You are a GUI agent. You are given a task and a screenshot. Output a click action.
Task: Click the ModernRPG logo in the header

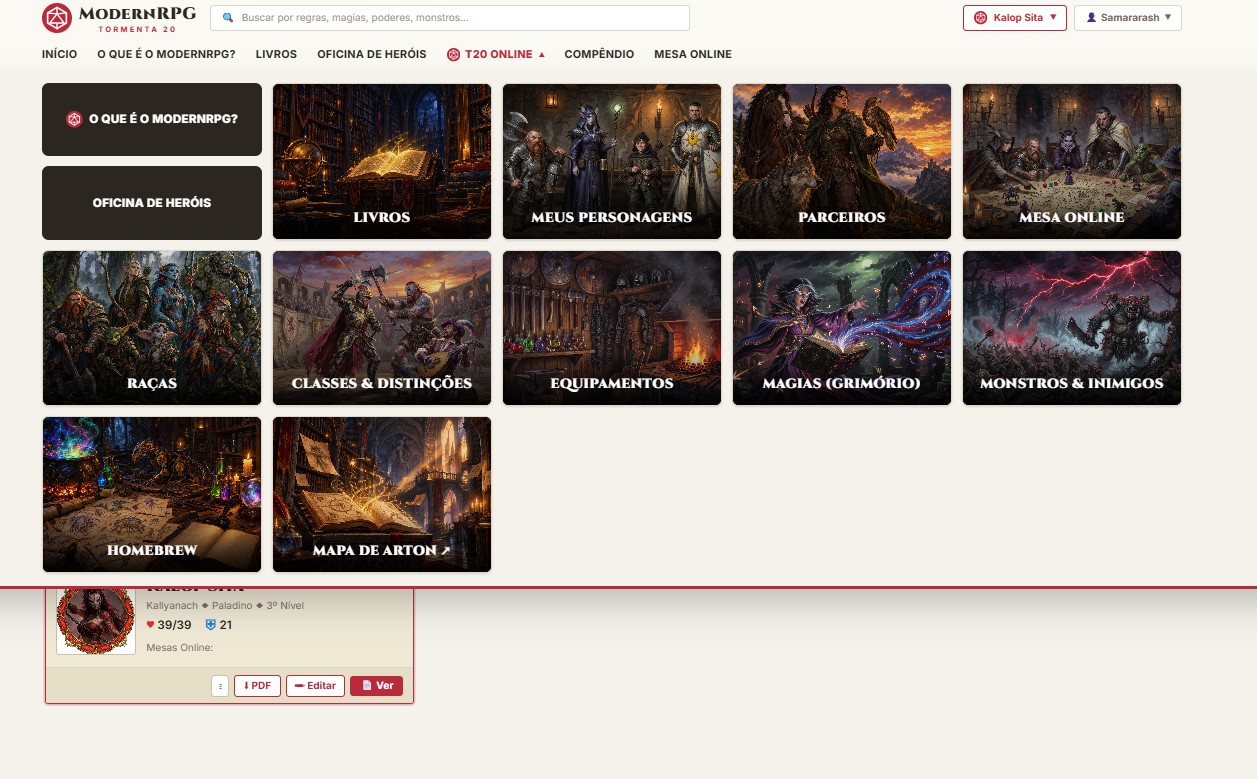[x=119, y=18]
